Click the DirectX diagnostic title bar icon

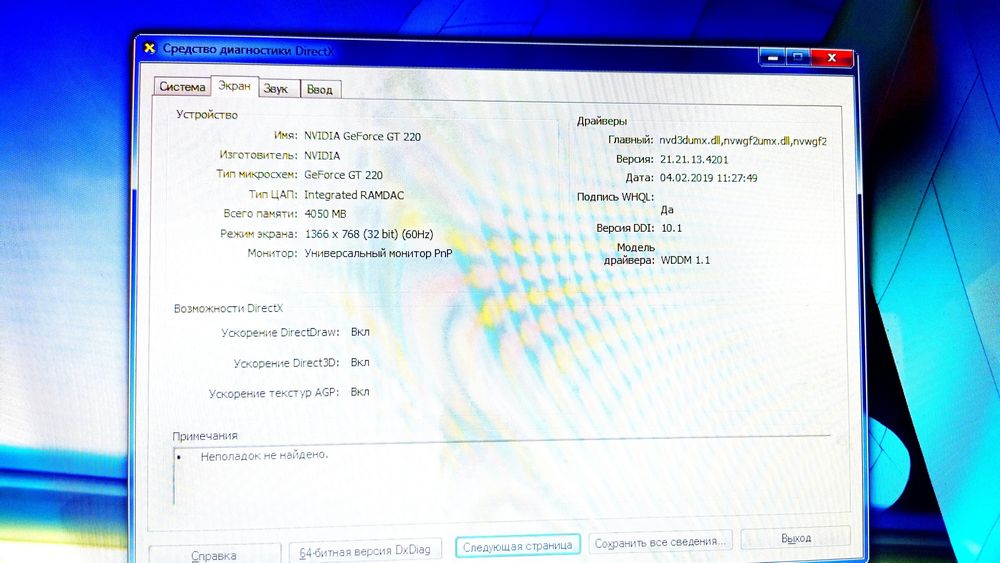click(x=149, y=48)
